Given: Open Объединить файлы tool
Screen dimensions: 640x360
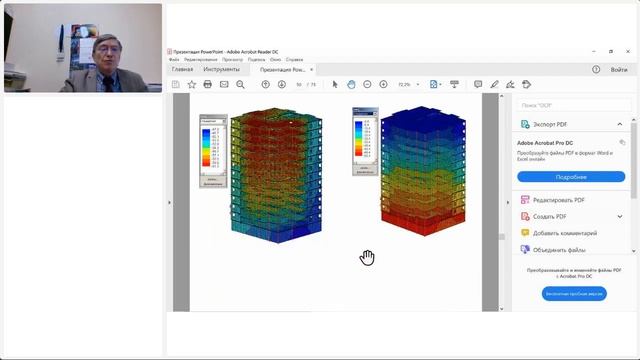Looking at the screenshot, I should [x=559, y=250].
